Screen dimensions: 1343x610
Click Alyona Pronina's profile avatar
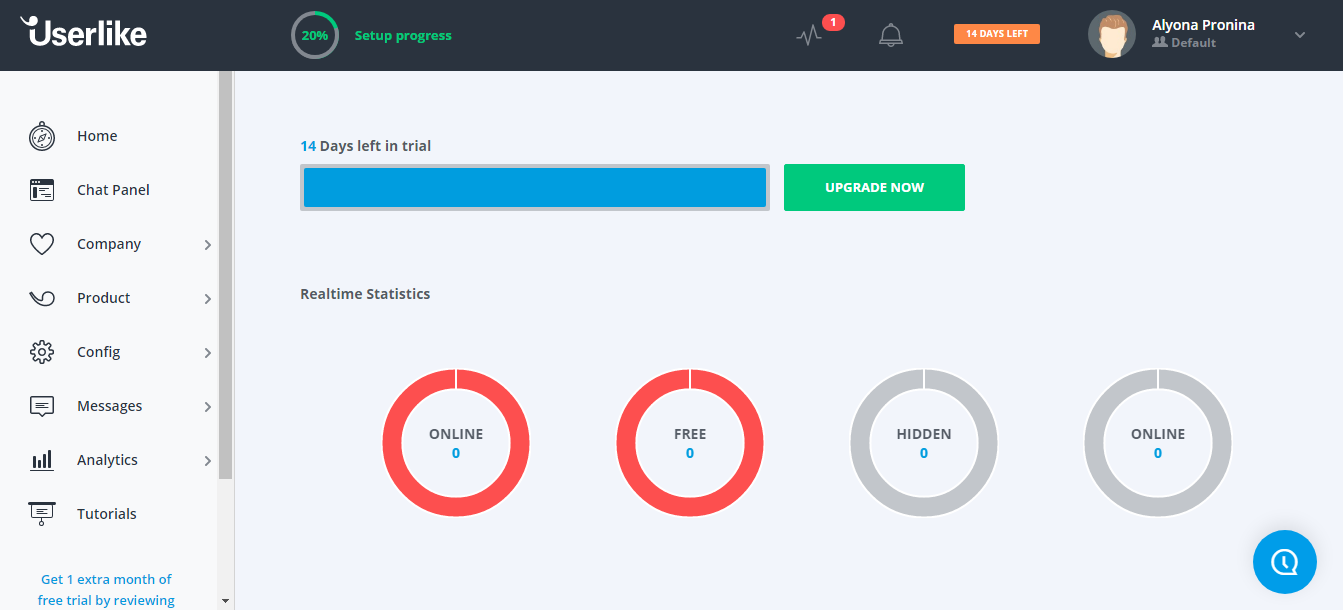pos(1112,35)
